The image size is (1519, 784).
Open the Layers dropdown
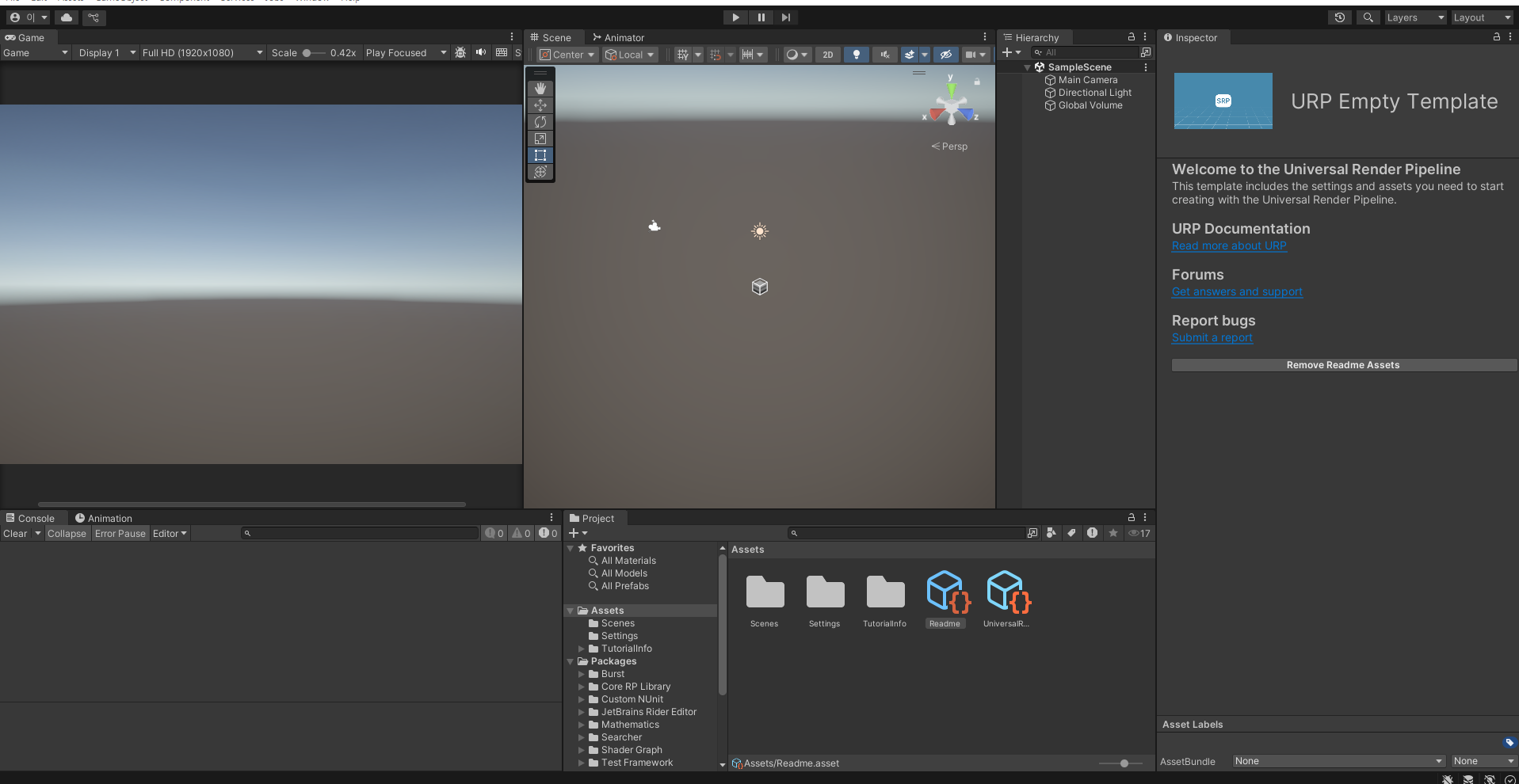(x=1415, y=17)
